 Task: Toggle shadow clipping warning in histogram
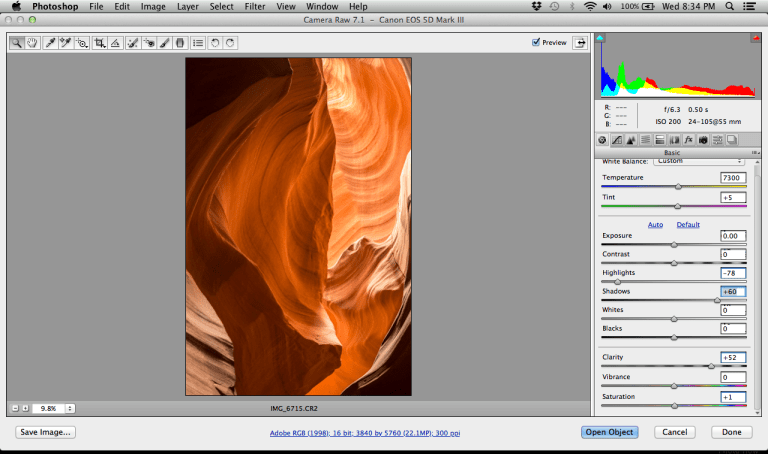click(x=601, y=38)
